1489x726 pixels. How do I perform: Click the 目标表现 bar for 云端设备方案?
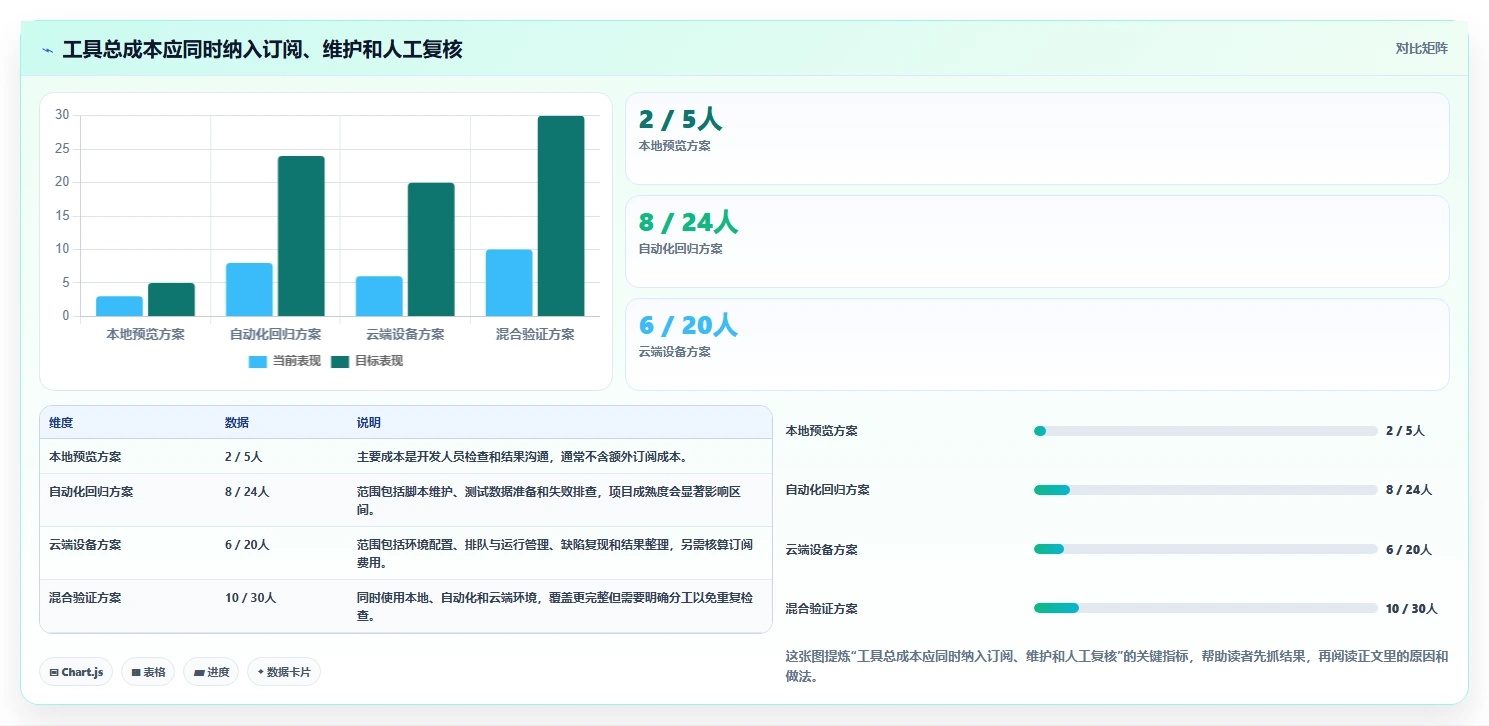point(431,249)
